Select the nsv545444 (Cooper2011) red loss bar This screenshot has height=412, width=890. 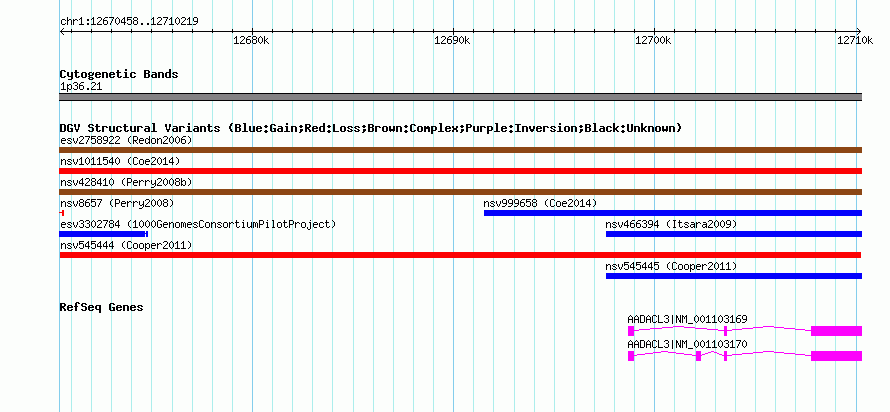[460, 255]
